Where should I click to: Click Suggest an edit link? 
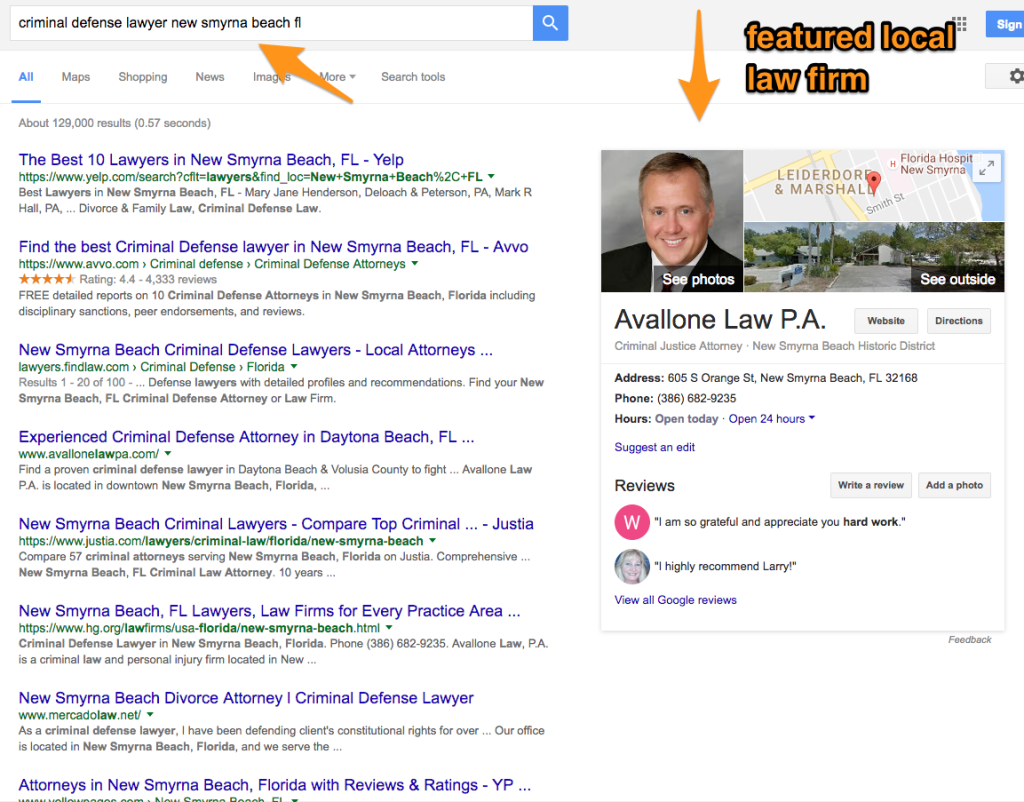pos(654,447)
